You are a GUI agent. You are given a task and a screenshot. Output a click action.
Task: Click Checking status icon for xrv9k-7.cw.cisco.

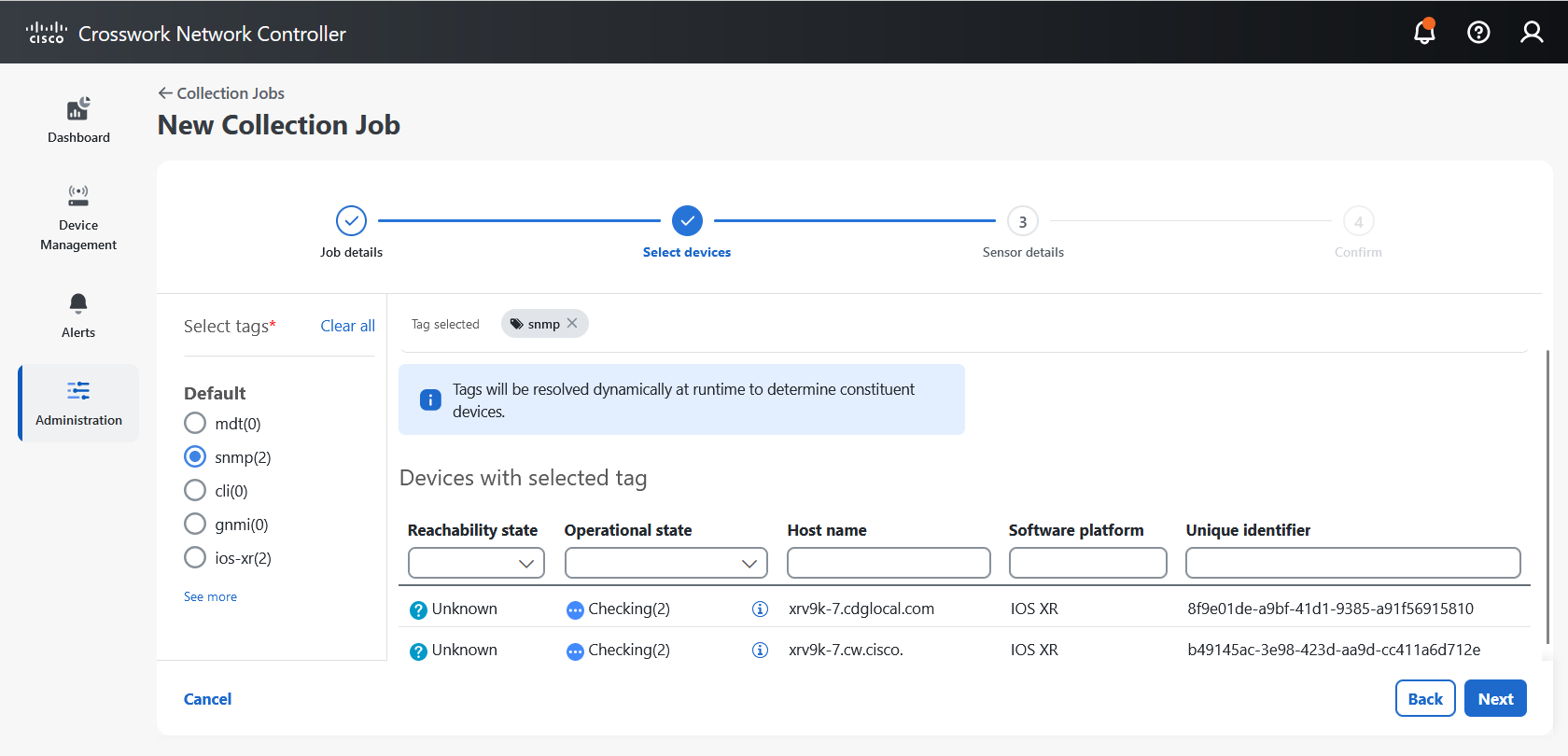point(575,651)
